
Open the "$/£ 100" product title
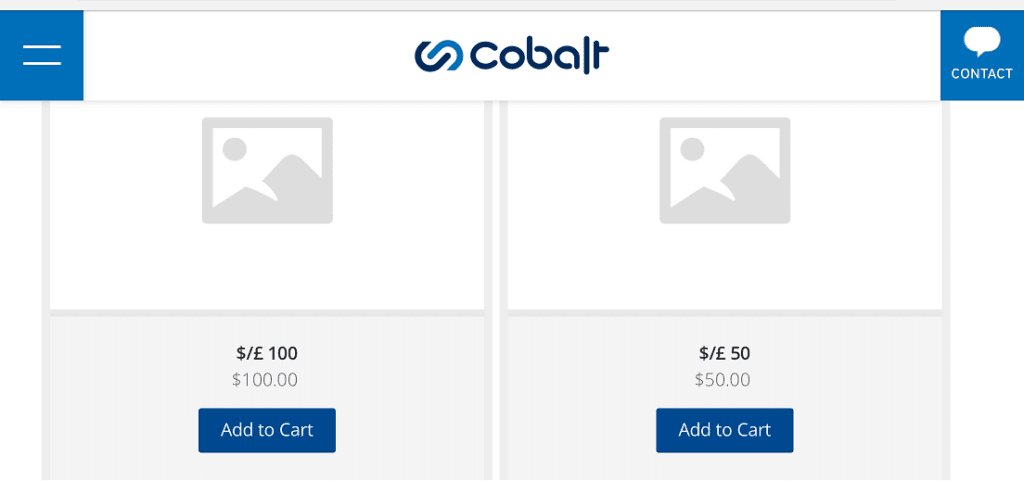coord(267,354)
